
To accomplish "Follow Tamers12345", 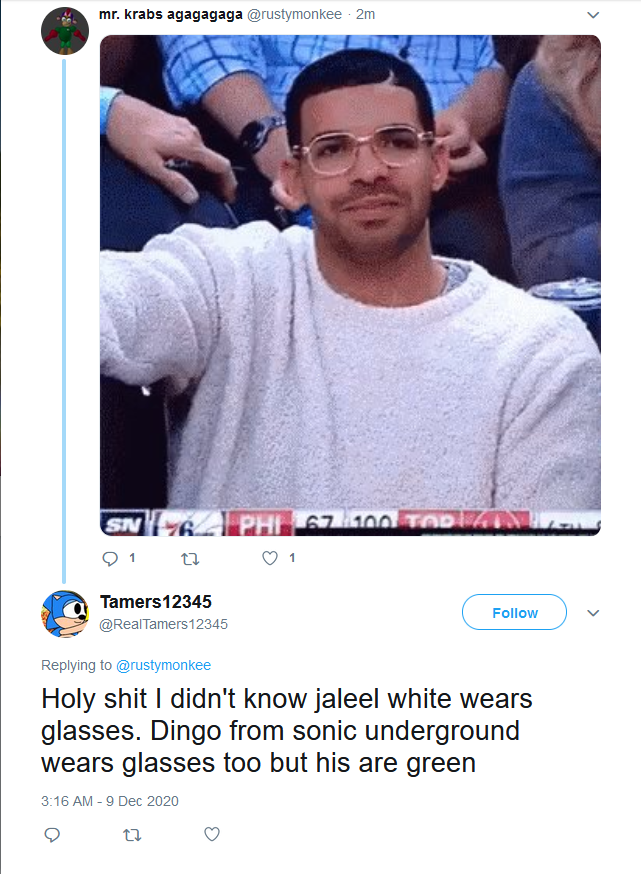I will tap(514, 613).
